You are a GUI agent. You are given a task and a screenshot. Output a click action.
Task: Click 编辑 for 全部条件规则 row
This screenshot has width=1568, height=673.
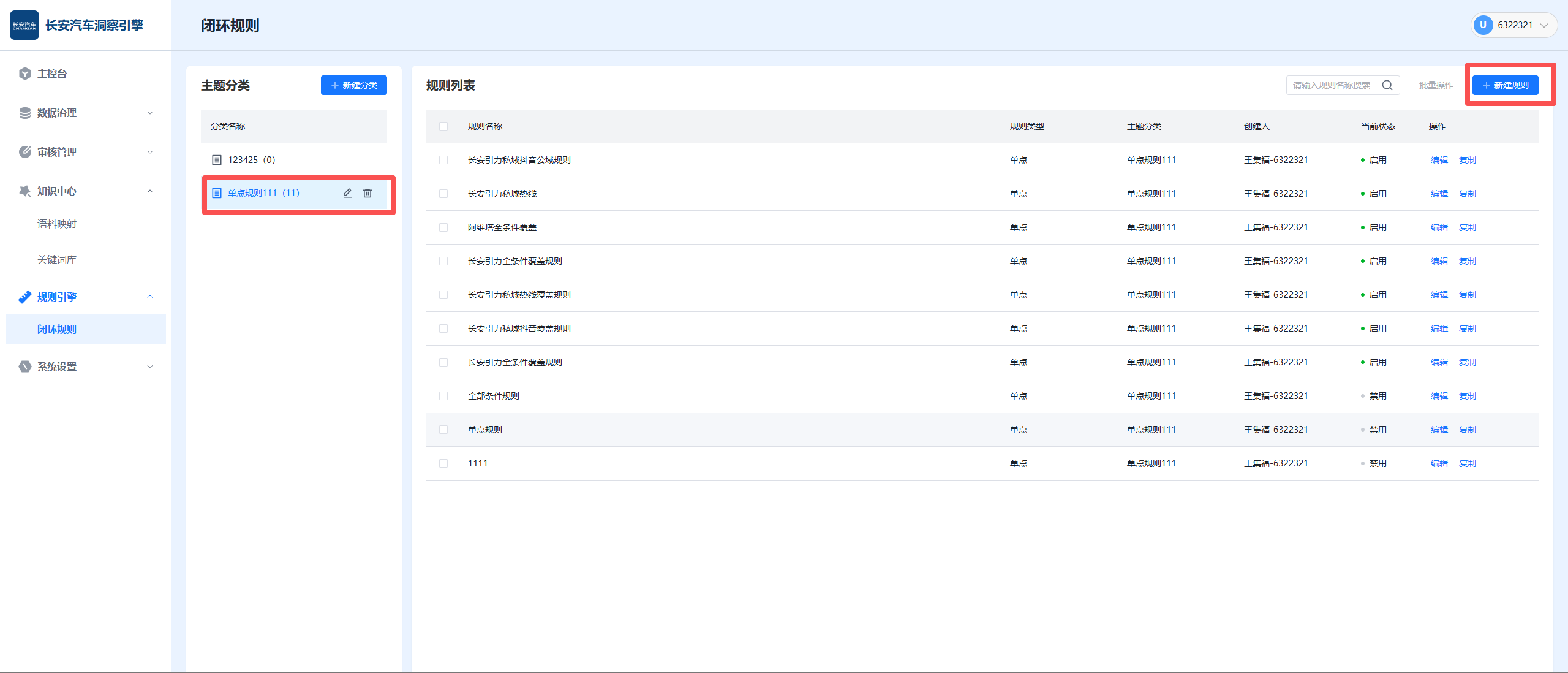point(1439,396)
